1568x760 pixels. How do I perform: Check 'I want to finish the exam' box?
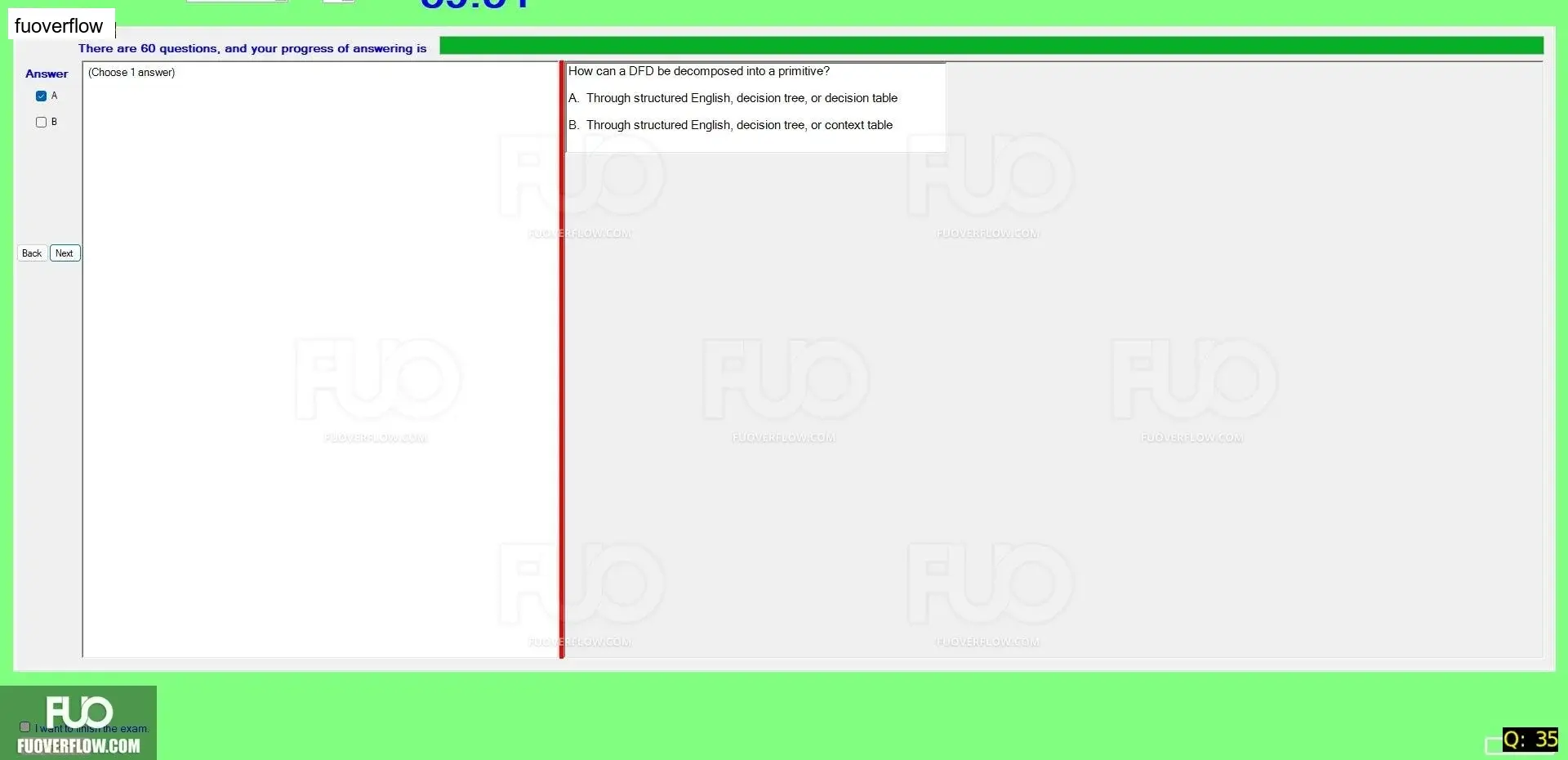24,726
